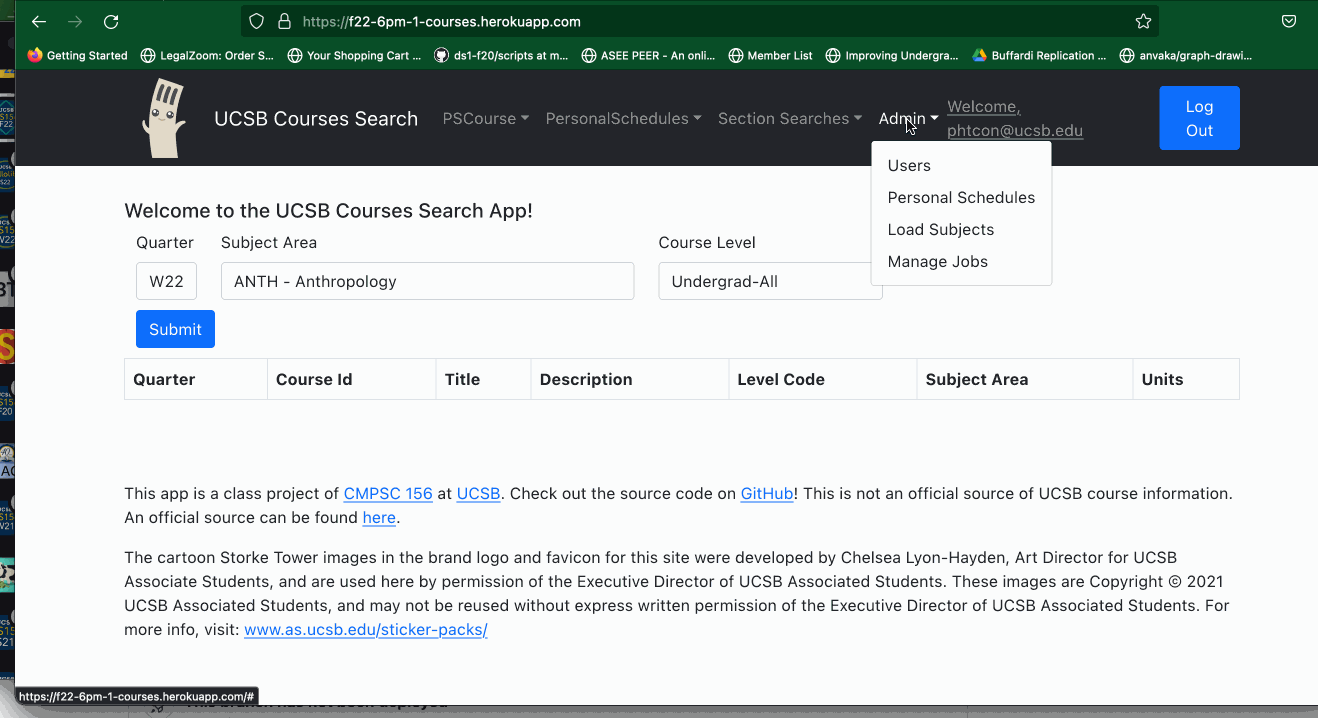The image size is (1318, 718).
Task: Click the Quarter input showing W22
Action: pyautogui.click(x=166, y=281)
